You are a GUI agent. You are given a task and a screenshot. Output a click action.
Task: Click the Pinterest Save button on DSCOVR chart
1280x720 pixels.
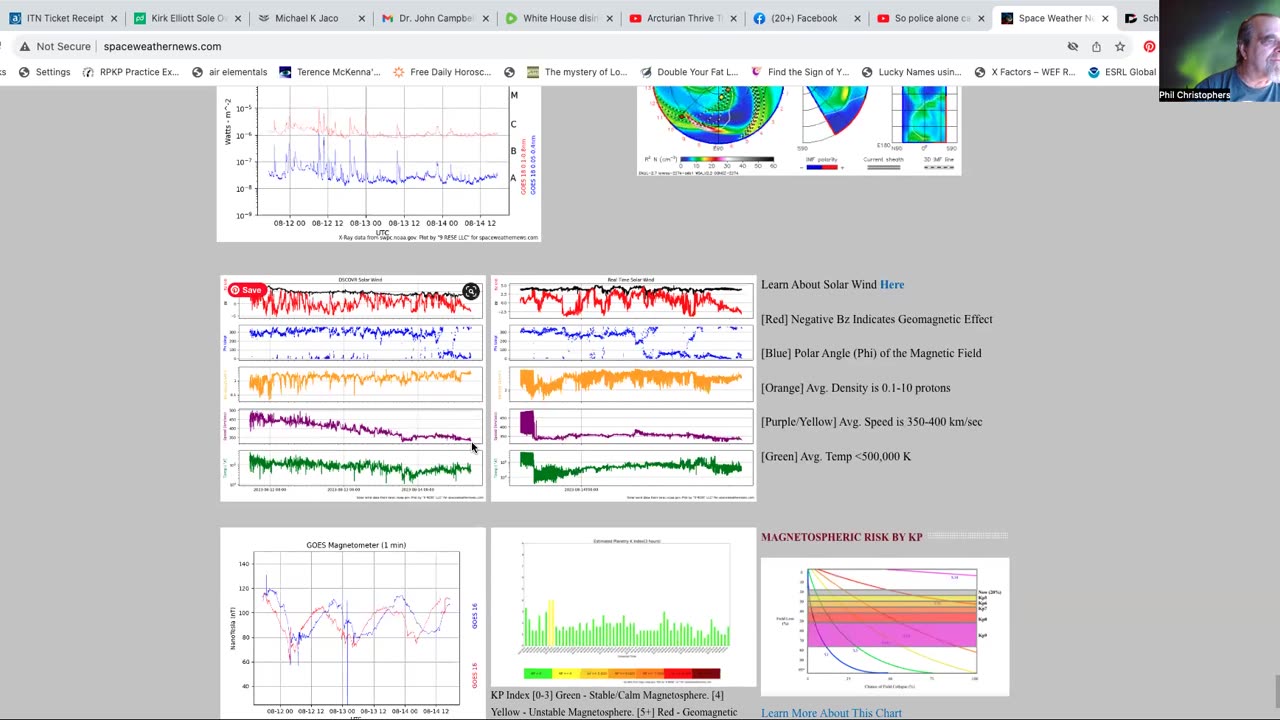(x=246, y=290)
